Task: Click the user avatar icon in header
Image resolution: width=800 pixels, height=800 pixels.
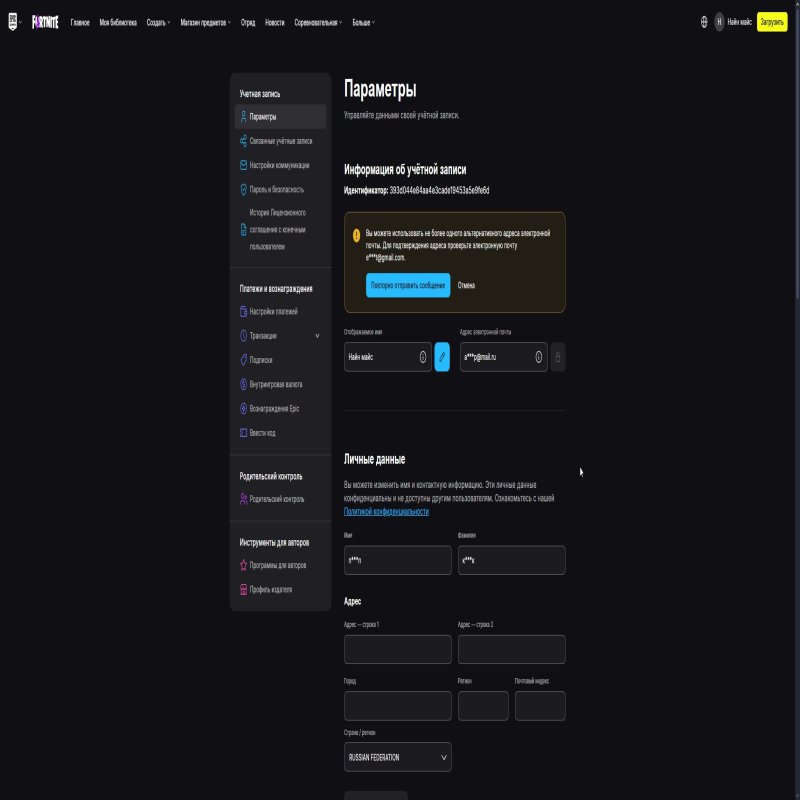Action: [719, 22]
